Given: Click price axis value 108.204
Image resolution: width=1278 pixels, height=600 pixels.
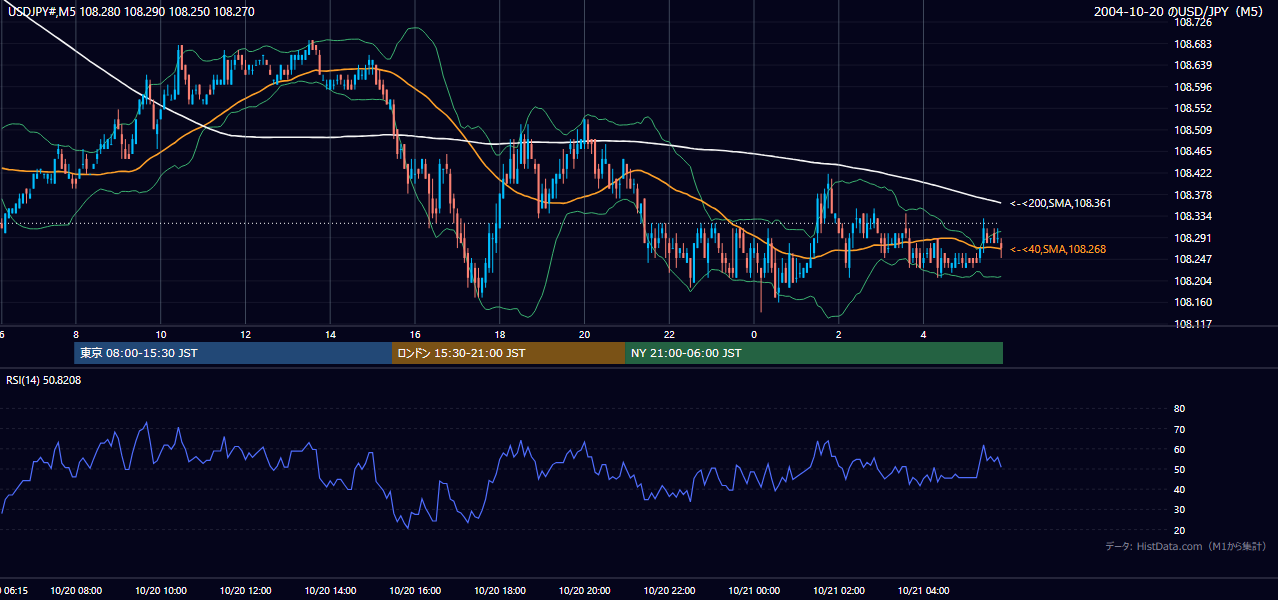Looking at the screenshot, I should click(1192, 281).
